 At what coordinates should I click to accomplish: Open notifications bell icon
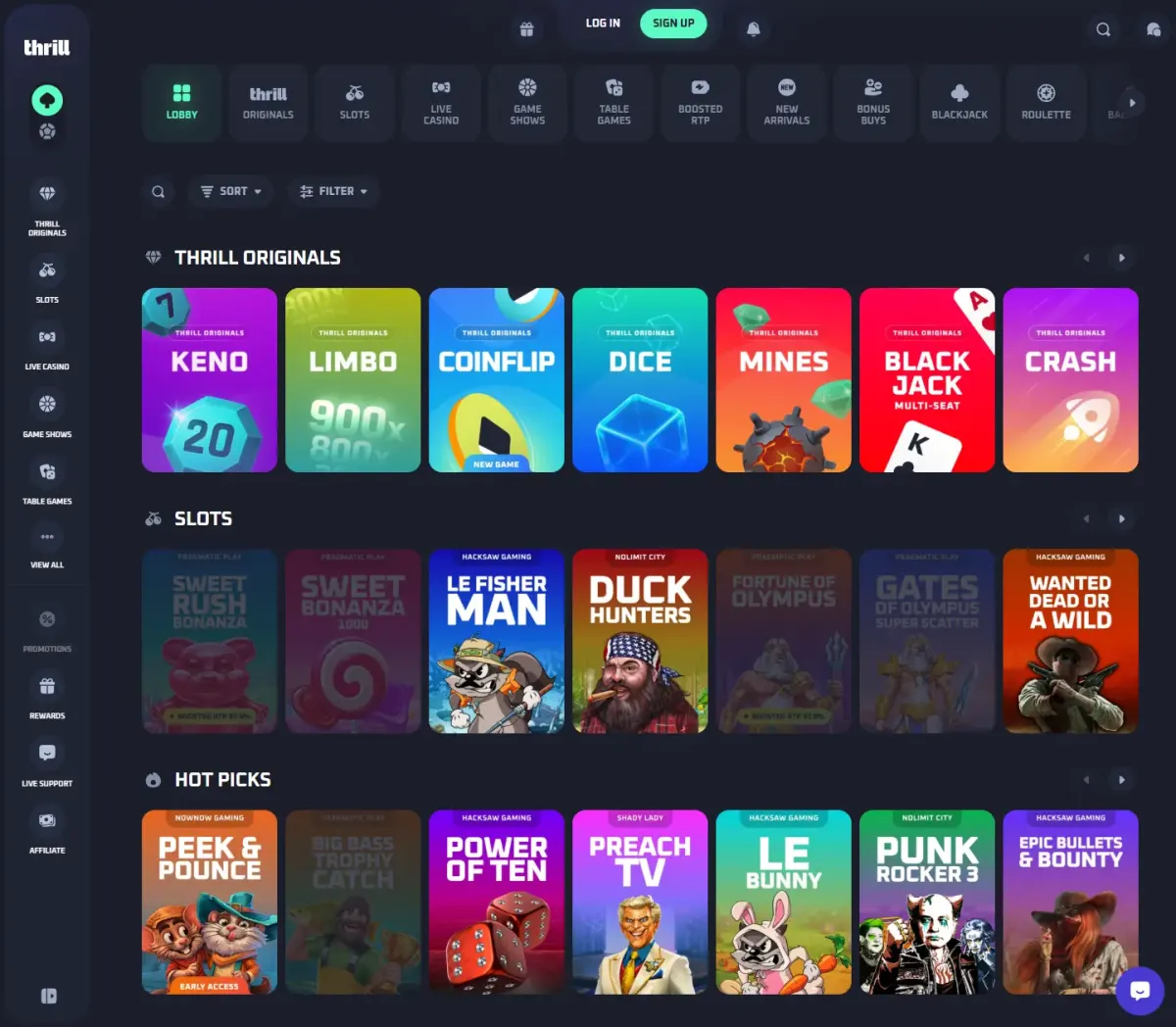753,29
